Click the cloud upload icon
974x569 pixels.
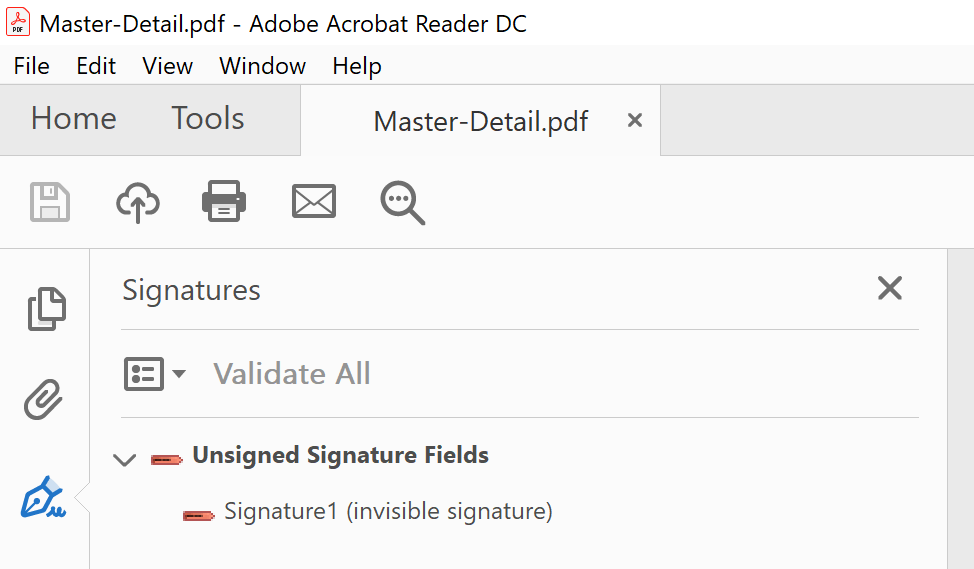pos(138,202)
